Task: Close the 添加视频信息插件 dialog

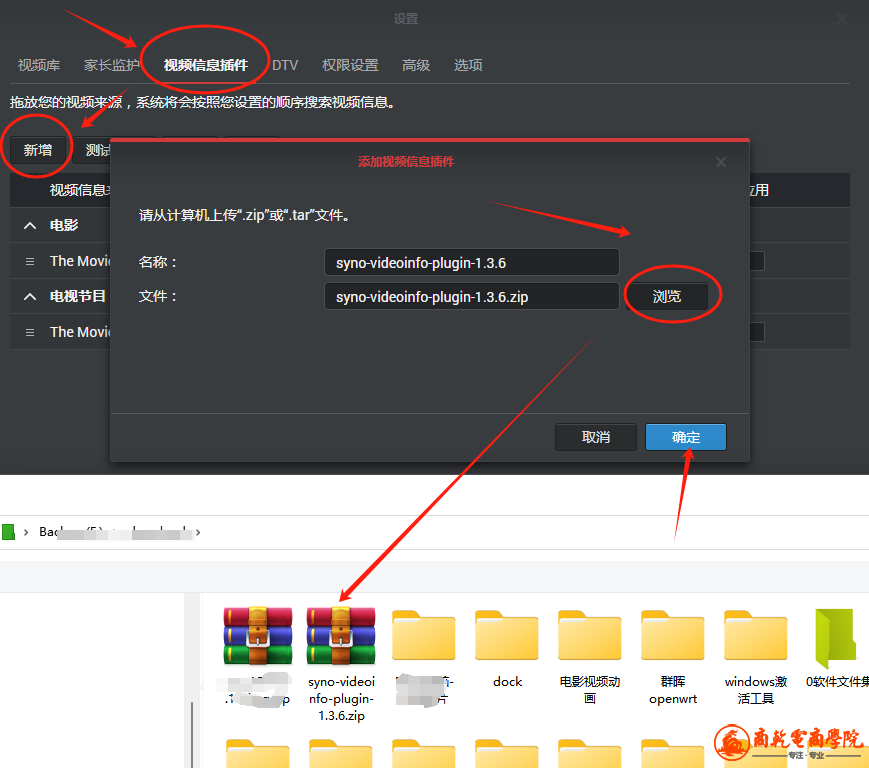Action: 720,162
